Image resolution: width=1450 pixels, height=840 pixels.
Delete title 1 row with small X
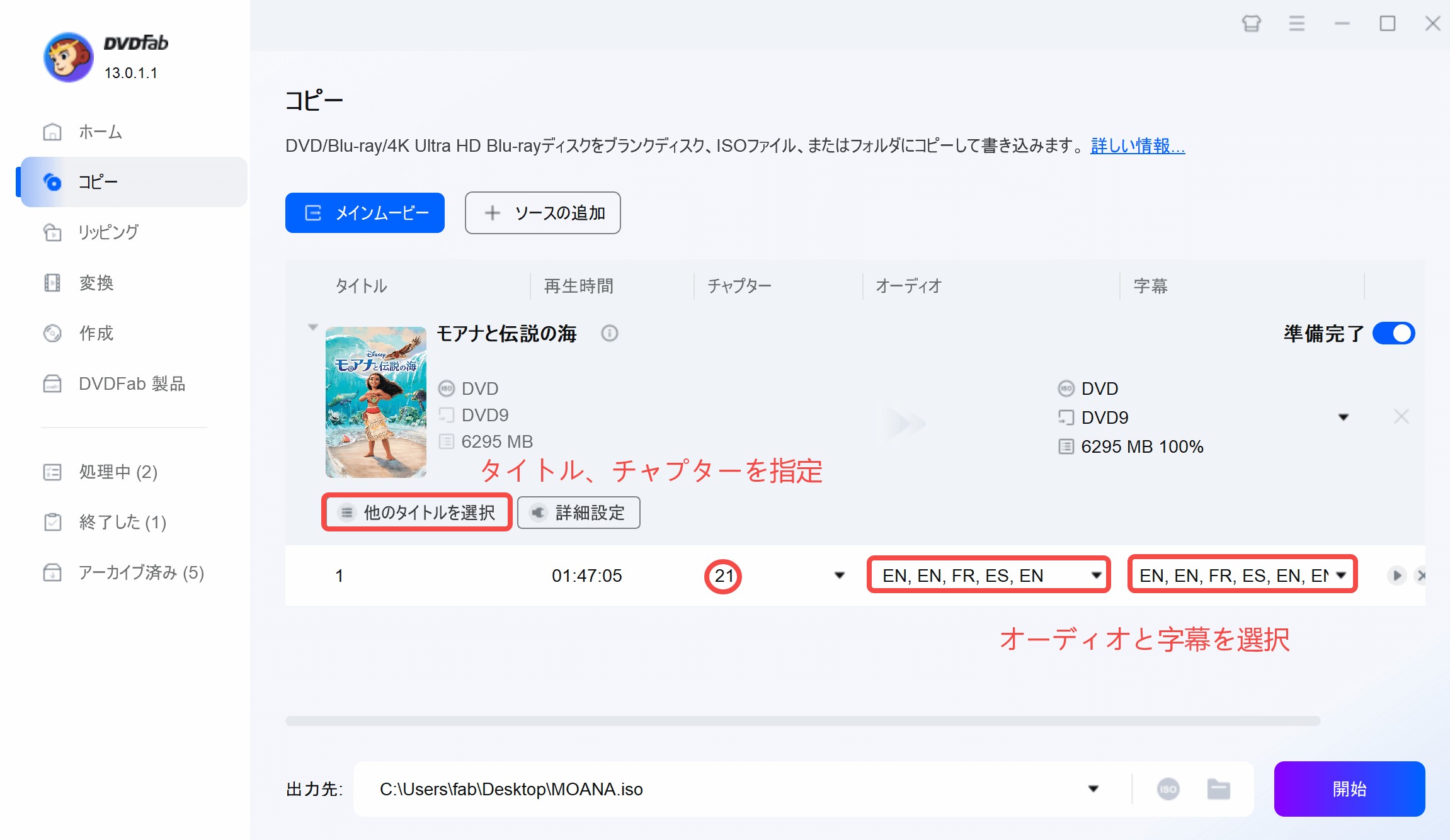1420,576
